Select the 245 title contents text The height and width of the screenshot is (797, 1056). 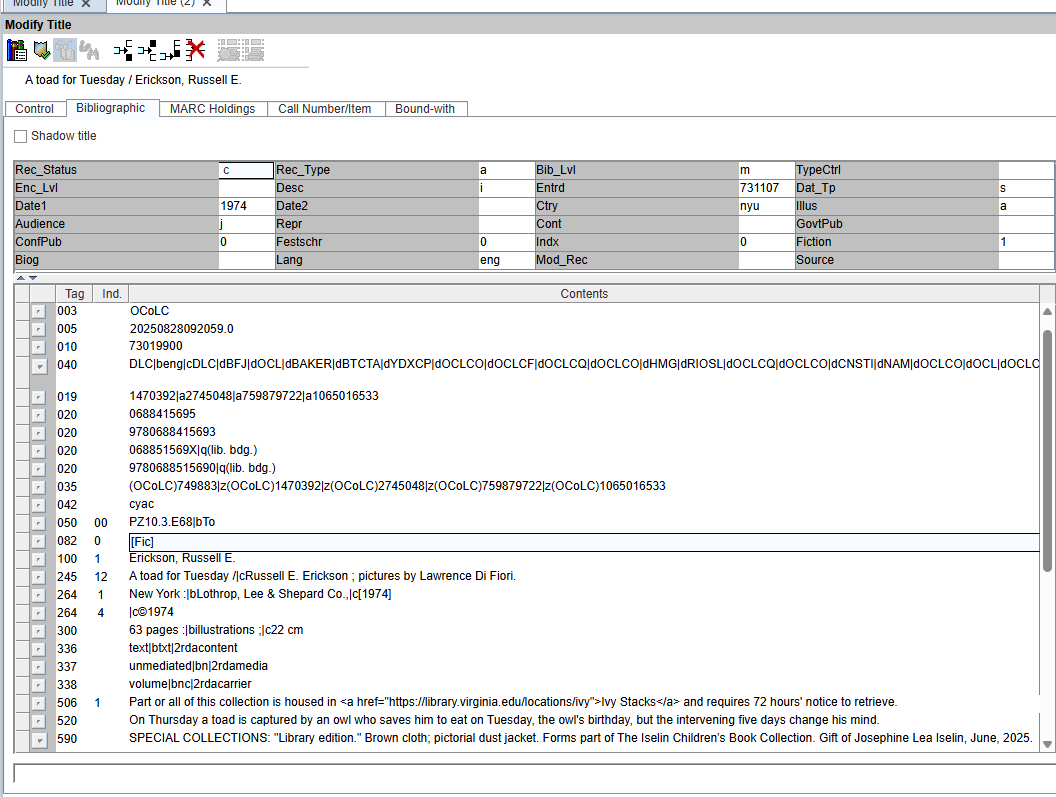323,576
